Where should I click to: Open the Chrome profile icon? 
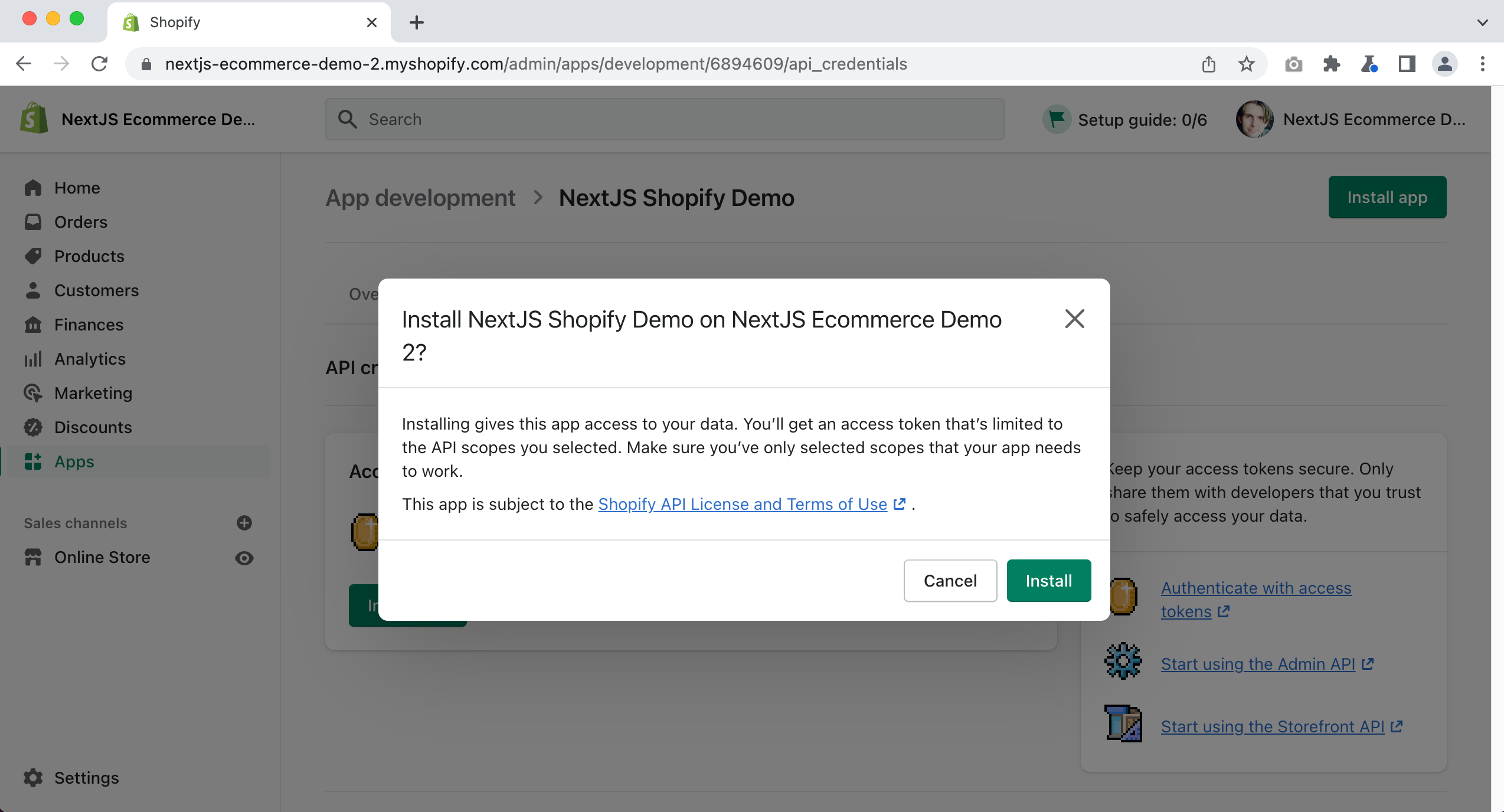point(1445,64)
